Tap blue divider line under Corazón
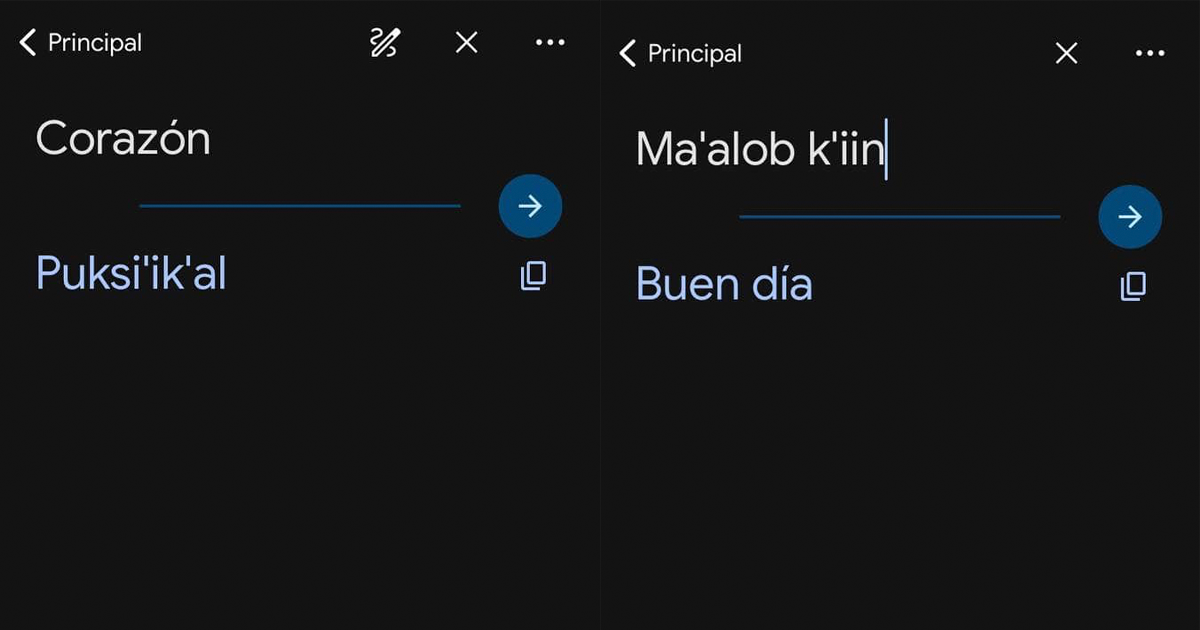Viewport: 1200px width, 630px height. [300, 206]
